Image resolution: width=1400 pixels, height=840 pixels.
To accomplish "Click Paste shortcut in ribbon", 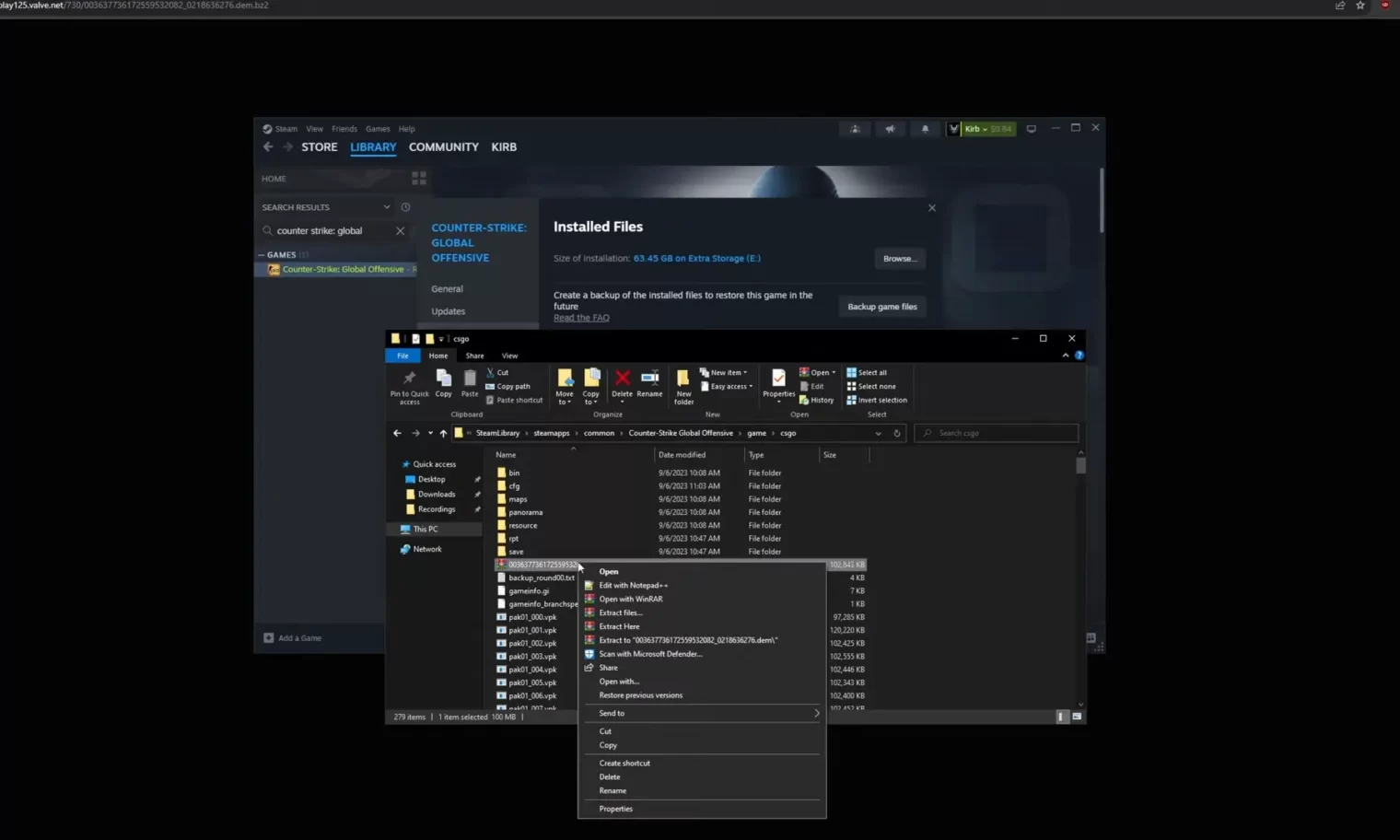I will 514,401.
